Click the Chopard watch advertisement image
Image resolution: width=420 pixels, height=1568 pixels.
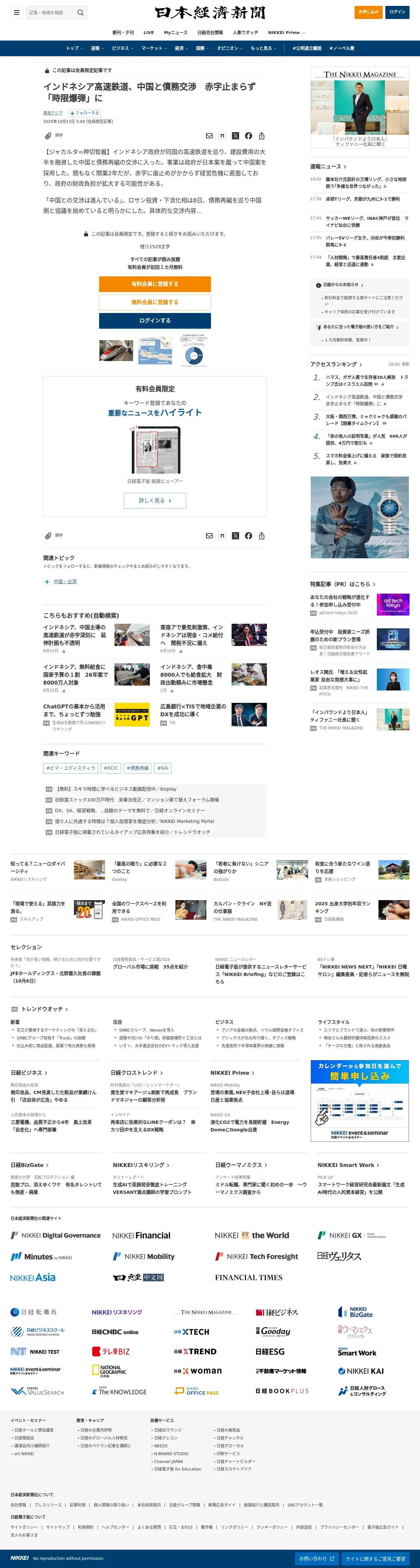click(x=360, y=517)
